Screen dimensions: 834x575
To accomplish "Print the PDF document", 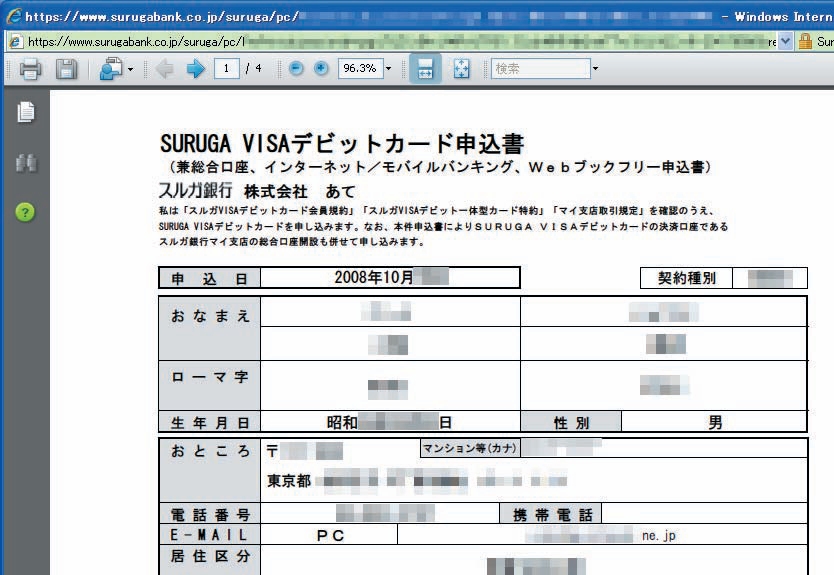I will (x=30, y=69).
